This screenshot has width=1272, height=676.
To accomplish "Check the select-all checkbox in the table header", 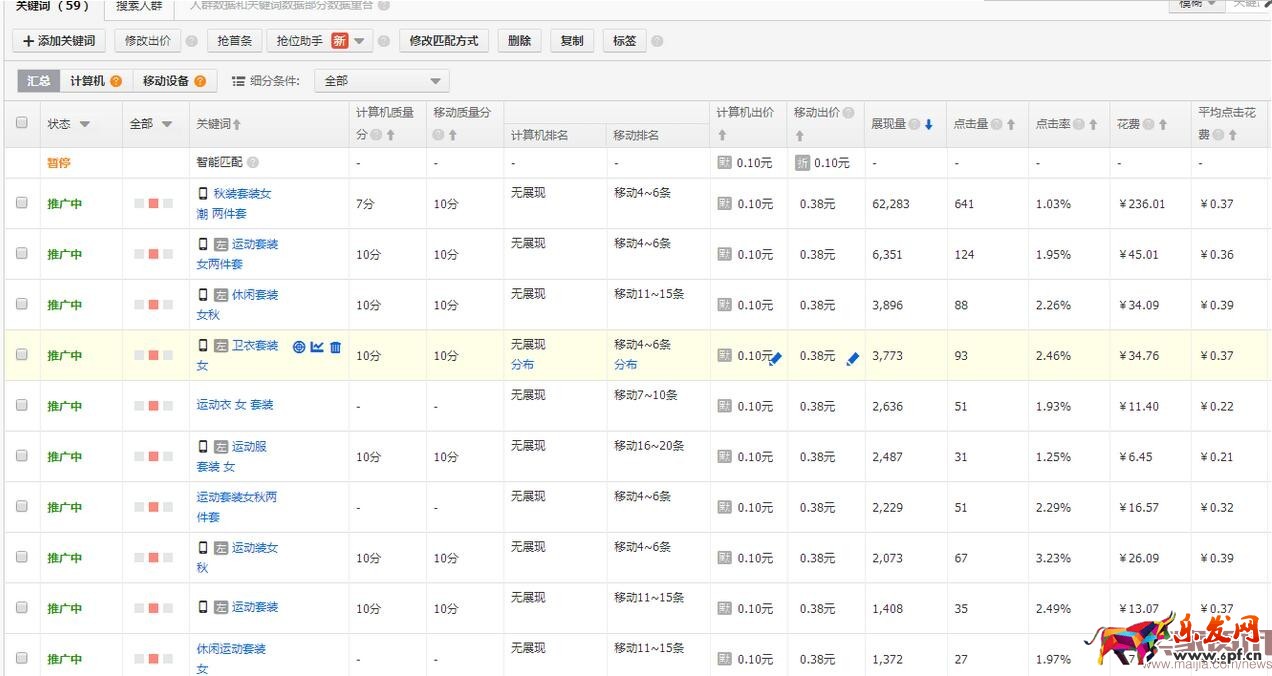I will click(22, 122).
